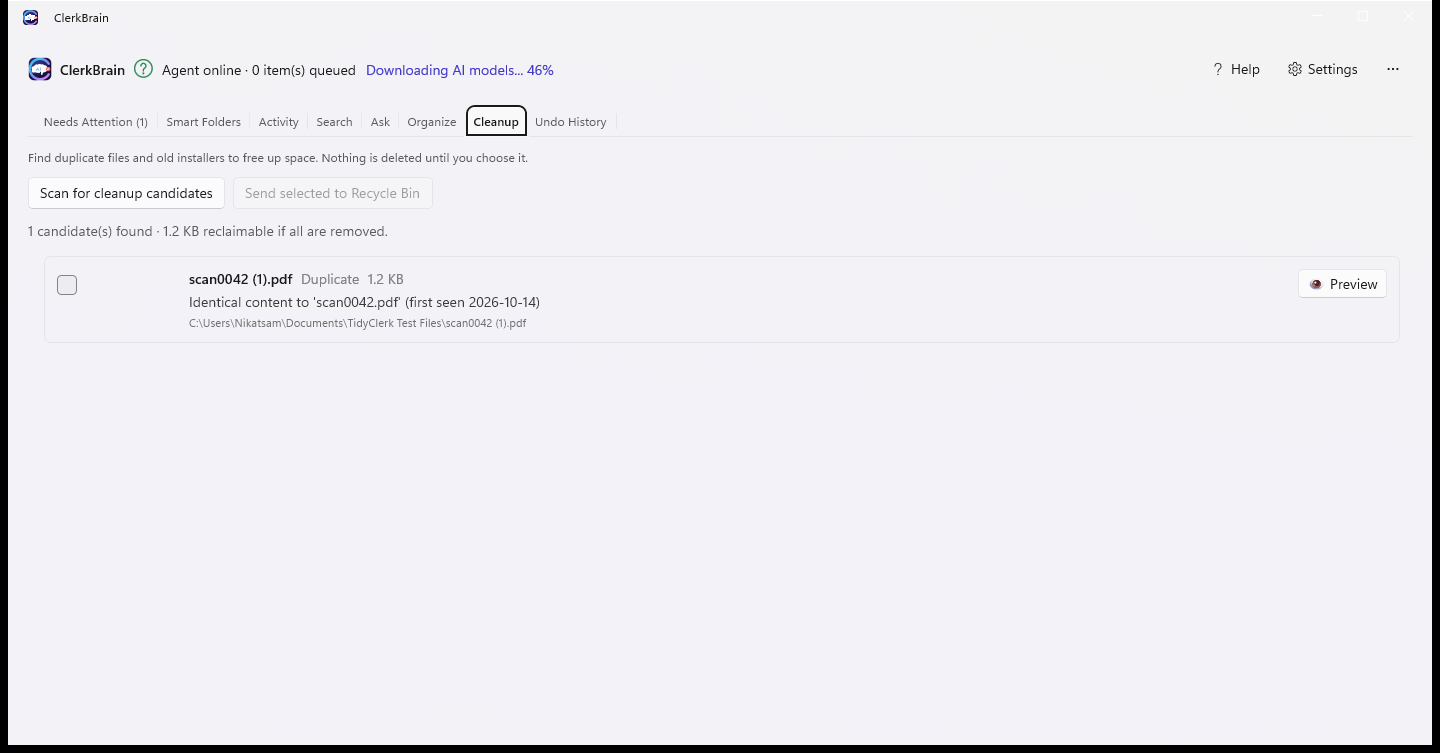Click the 'Duplicate' label on the file row
The image size is (1440, 753).
[330, 279]
